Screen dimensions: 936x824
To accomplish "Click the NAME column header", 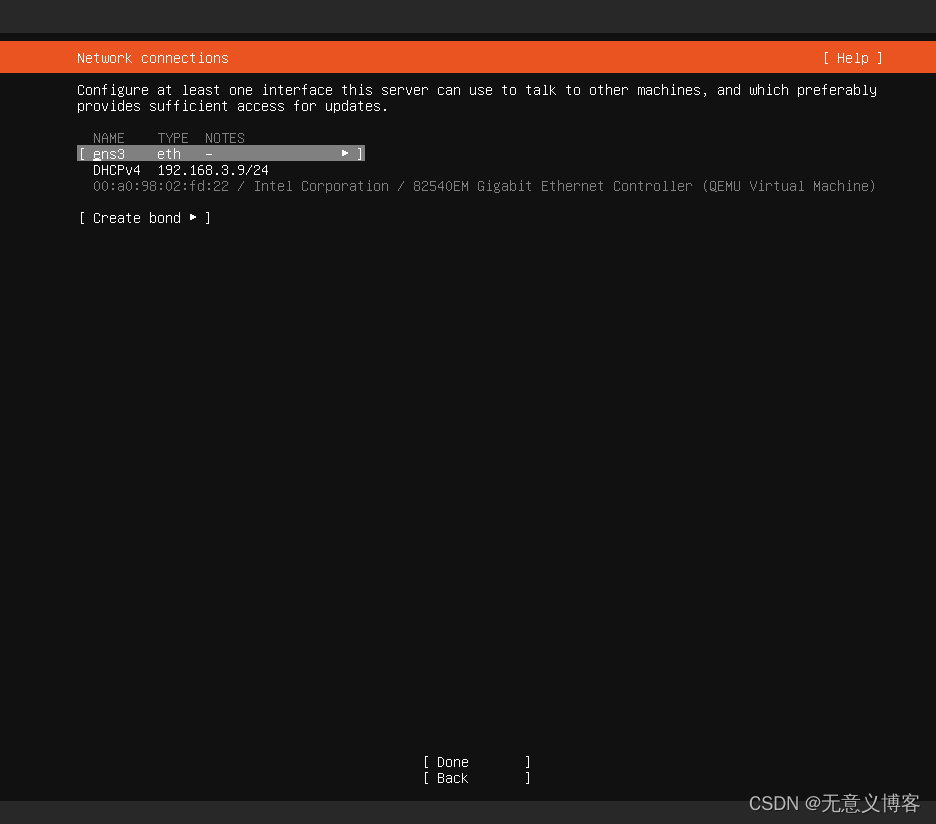I will click(108, 138).
